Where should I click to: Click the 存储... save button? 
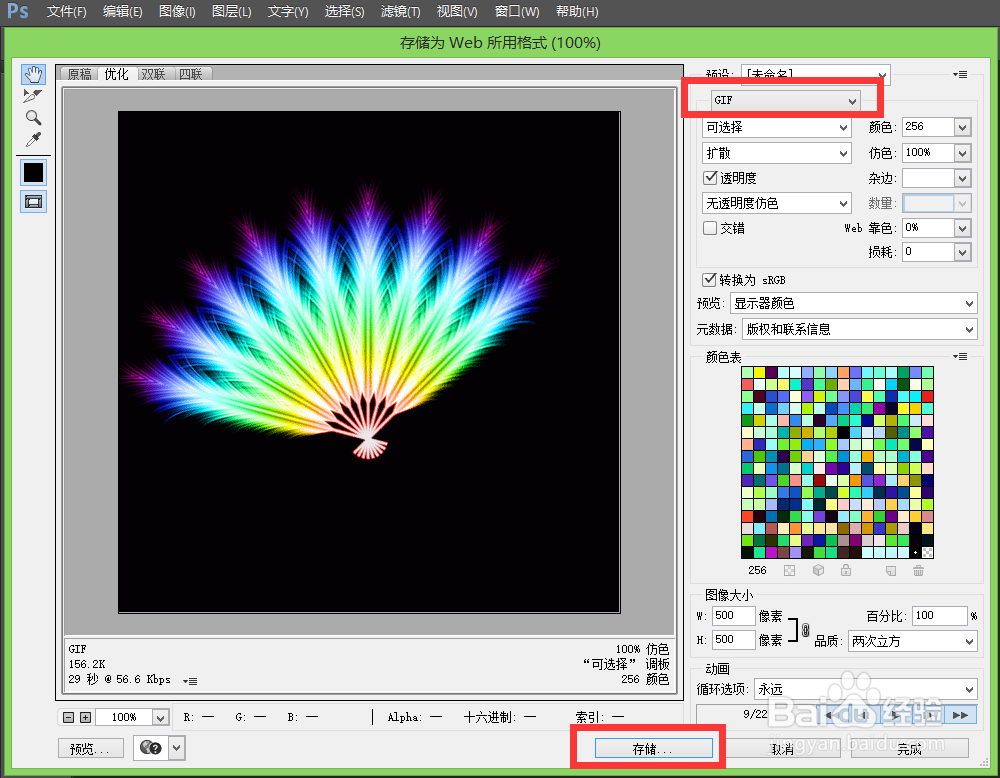(x=653, y=749)
